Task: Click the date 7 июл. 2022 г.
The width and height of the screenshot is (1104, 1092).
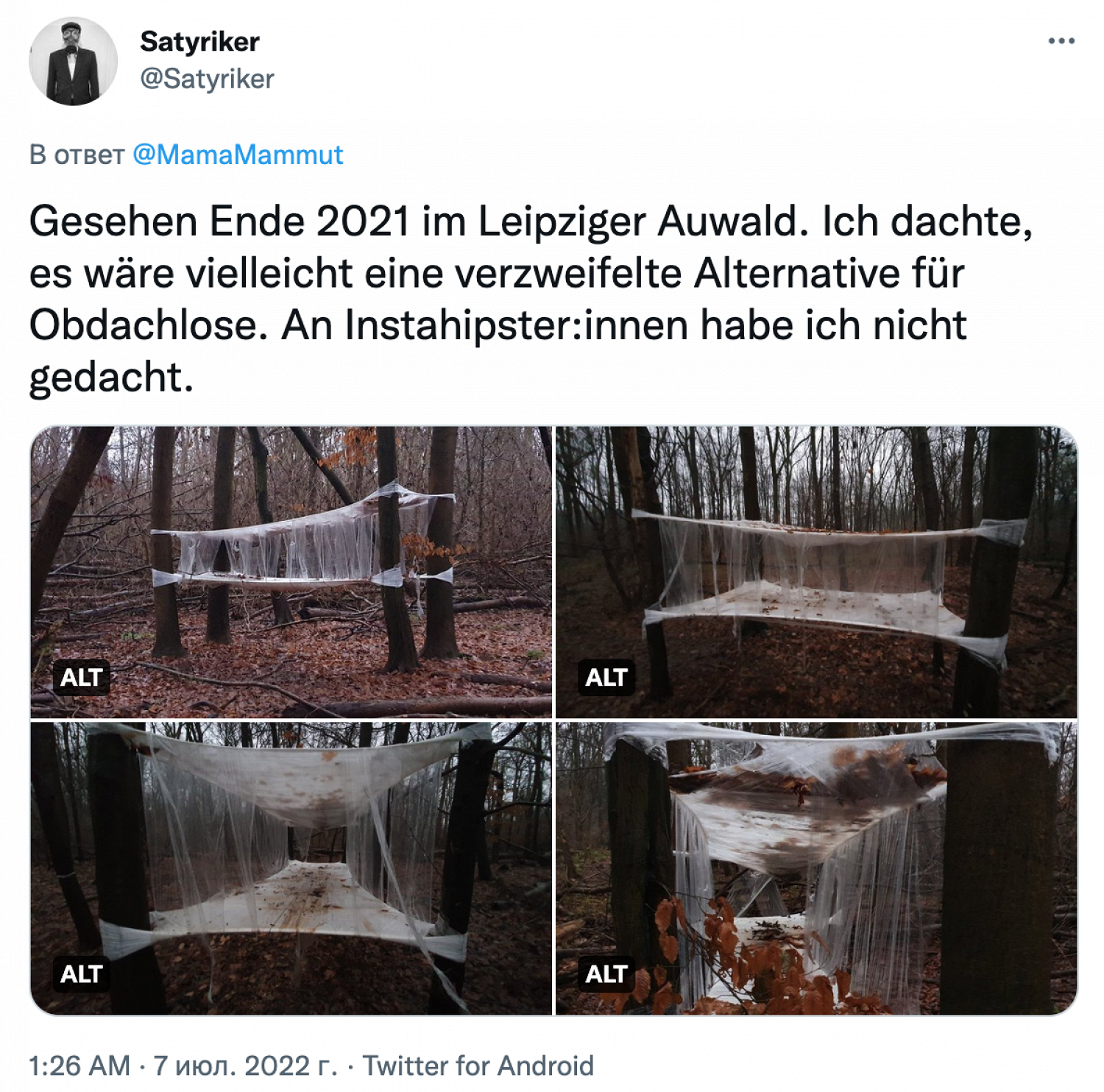Action: point(244,1065)
